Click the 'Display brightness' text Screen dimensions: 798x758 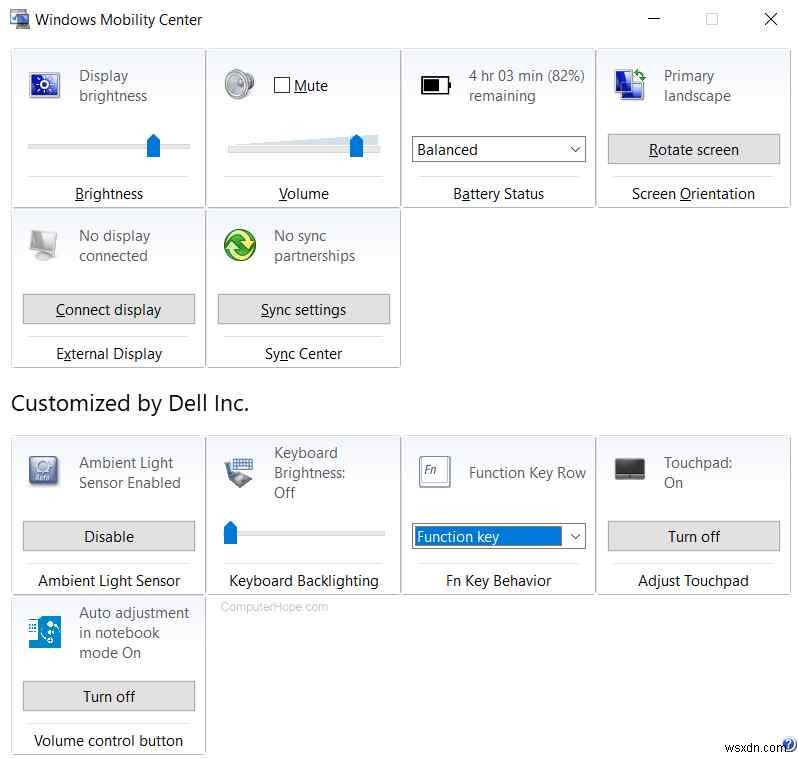[x=112, y=86]
